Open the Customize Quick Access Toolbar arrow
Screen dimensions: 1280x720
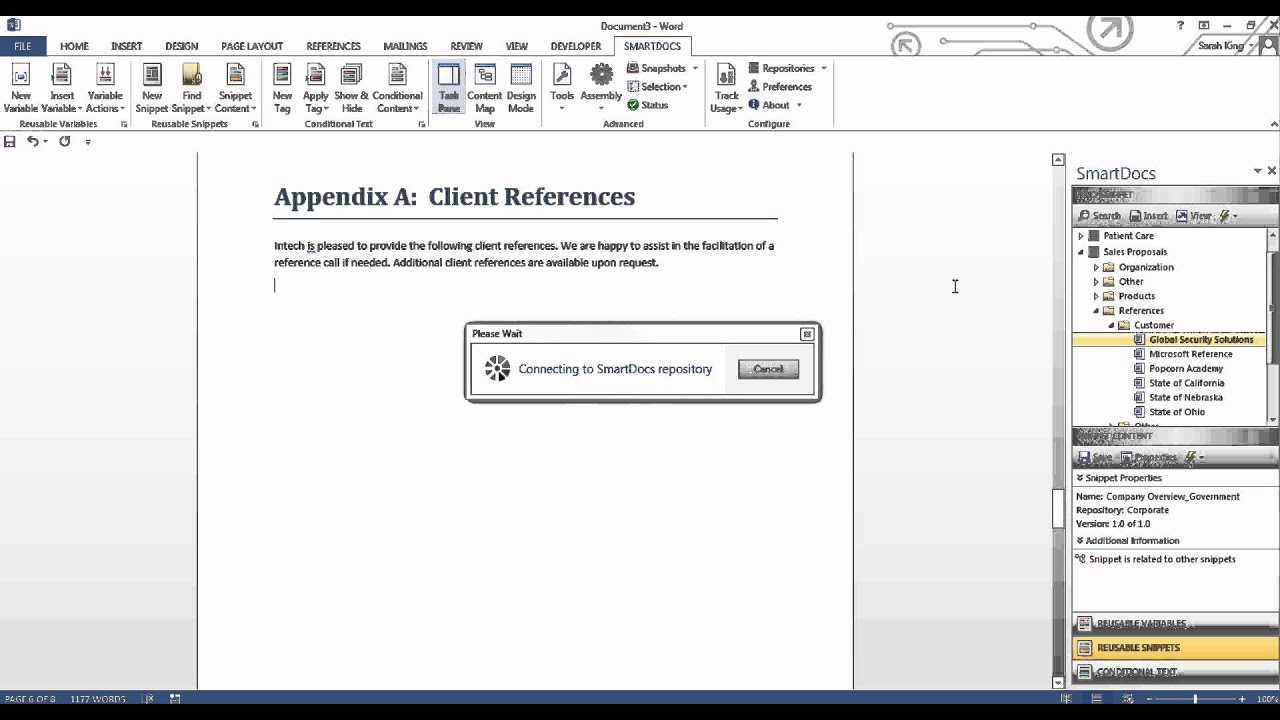coord(88,142)
